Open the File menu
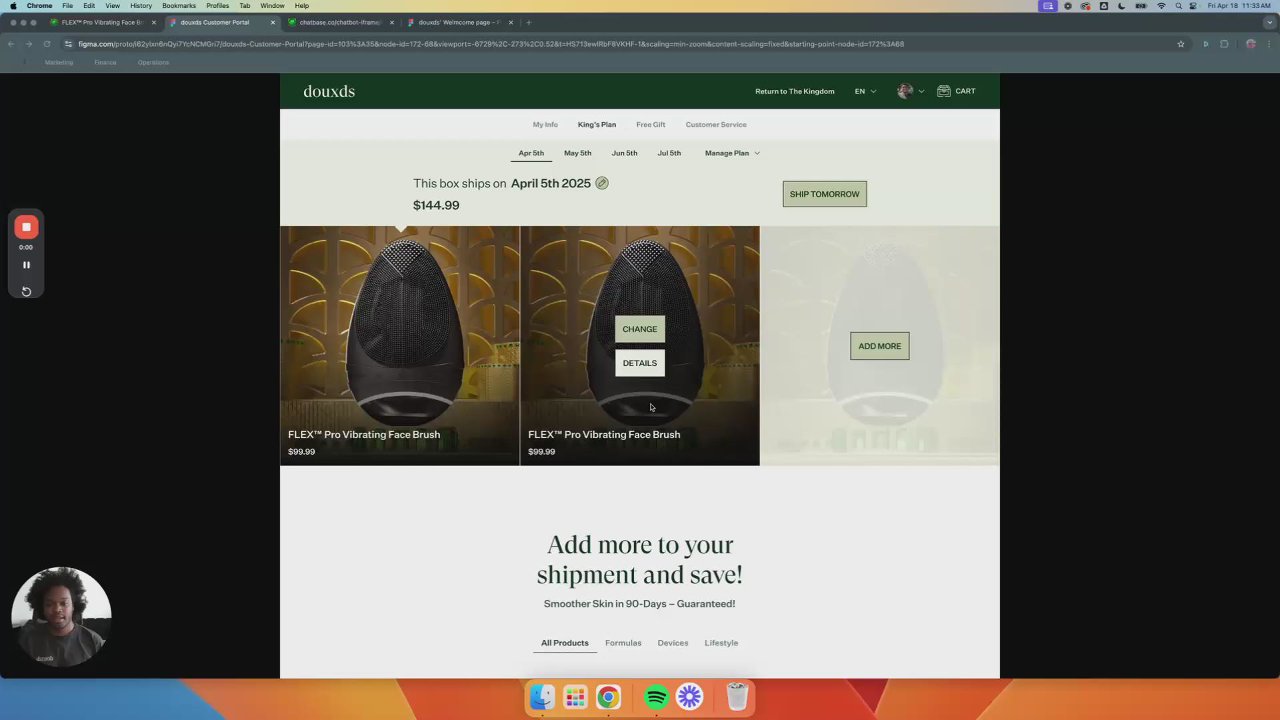 point(67,6)
